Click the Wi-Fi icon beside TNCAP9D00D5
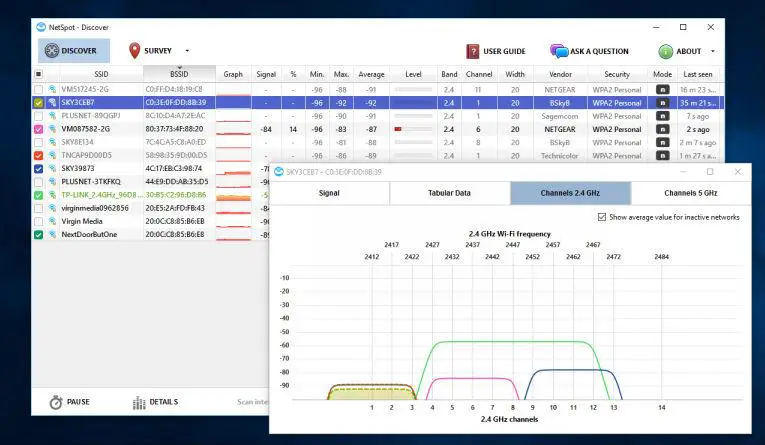The width and height of the screenshot is (765, 445). click(x=52, y=155)
